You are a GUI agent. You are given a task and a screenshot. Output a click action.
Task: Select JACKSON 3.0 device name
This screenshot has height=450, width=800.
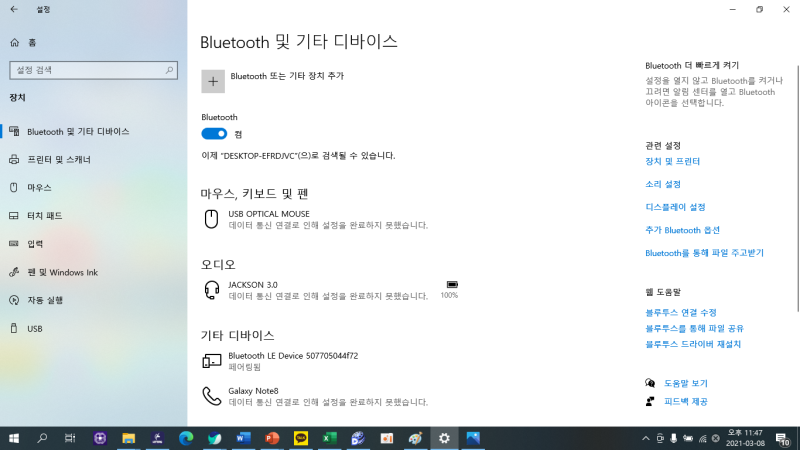tap(253, 285)
